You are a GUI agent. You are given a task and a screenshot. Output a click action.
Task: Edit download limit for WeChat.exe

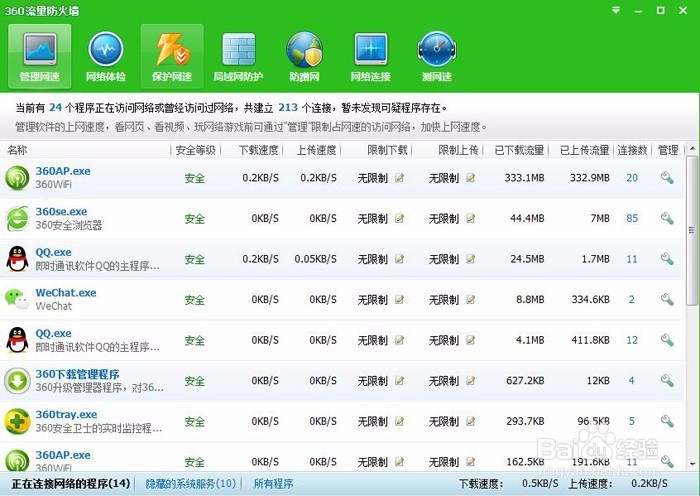(x=400, y=300)
